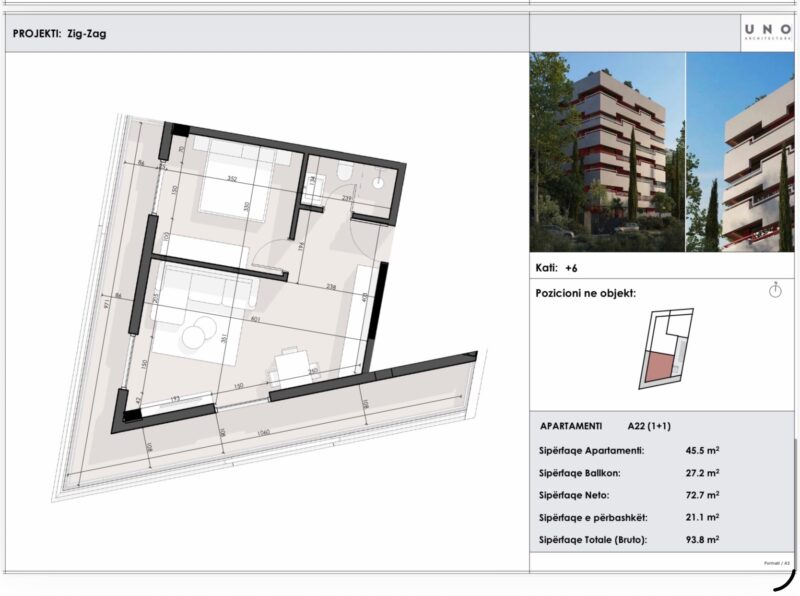Click the Sipërfaqe Apartamenti label
The image size is (800, 596).
coord(591,451)
